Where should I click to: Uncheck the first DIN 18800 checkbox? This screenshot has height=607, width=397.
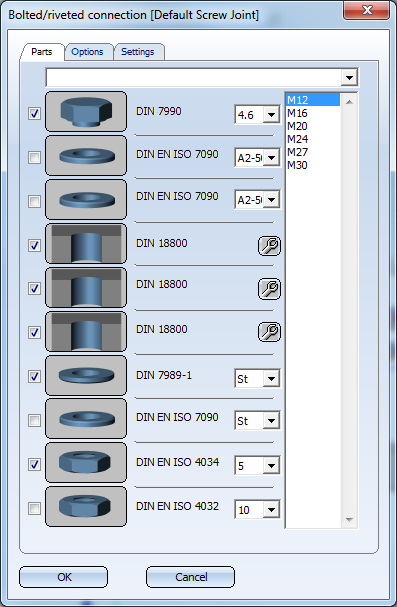point(34,245)
